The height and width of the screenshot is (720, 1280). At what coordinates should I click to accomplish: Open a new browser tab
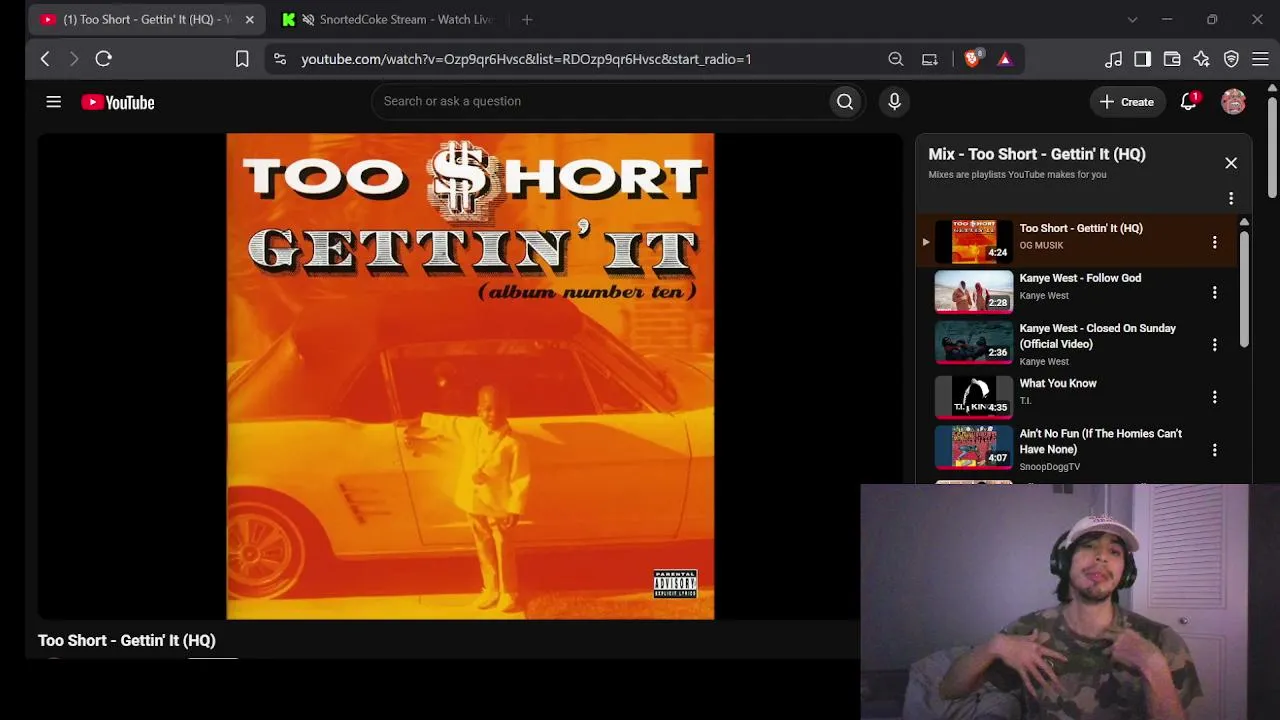pyautogui.click(x=527, y=19)
